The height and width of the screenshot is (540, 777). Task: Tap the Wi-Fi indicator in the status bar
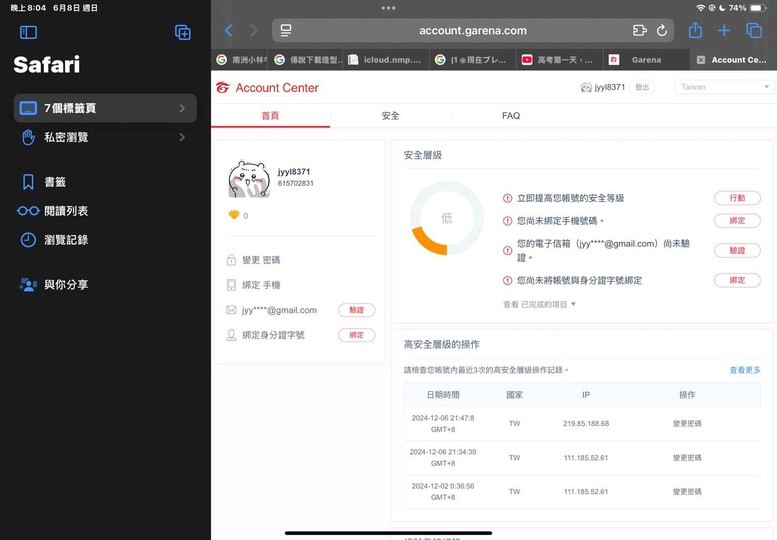(700, 8)
